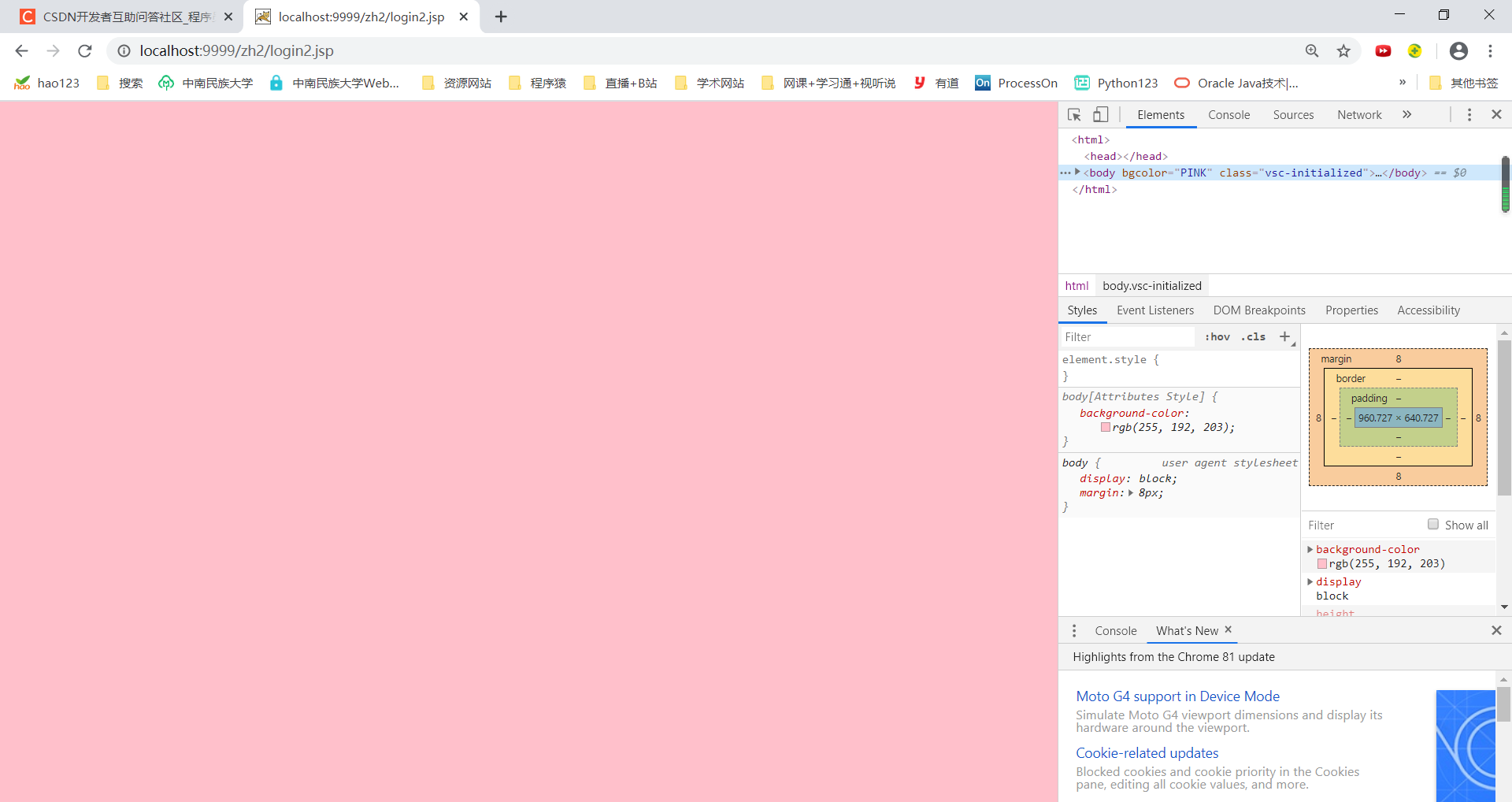This screenshot has height=802, width=1512.
Task: Open Cookie-related updates link
Action: pyautogui.click(x=1147, y=753)
